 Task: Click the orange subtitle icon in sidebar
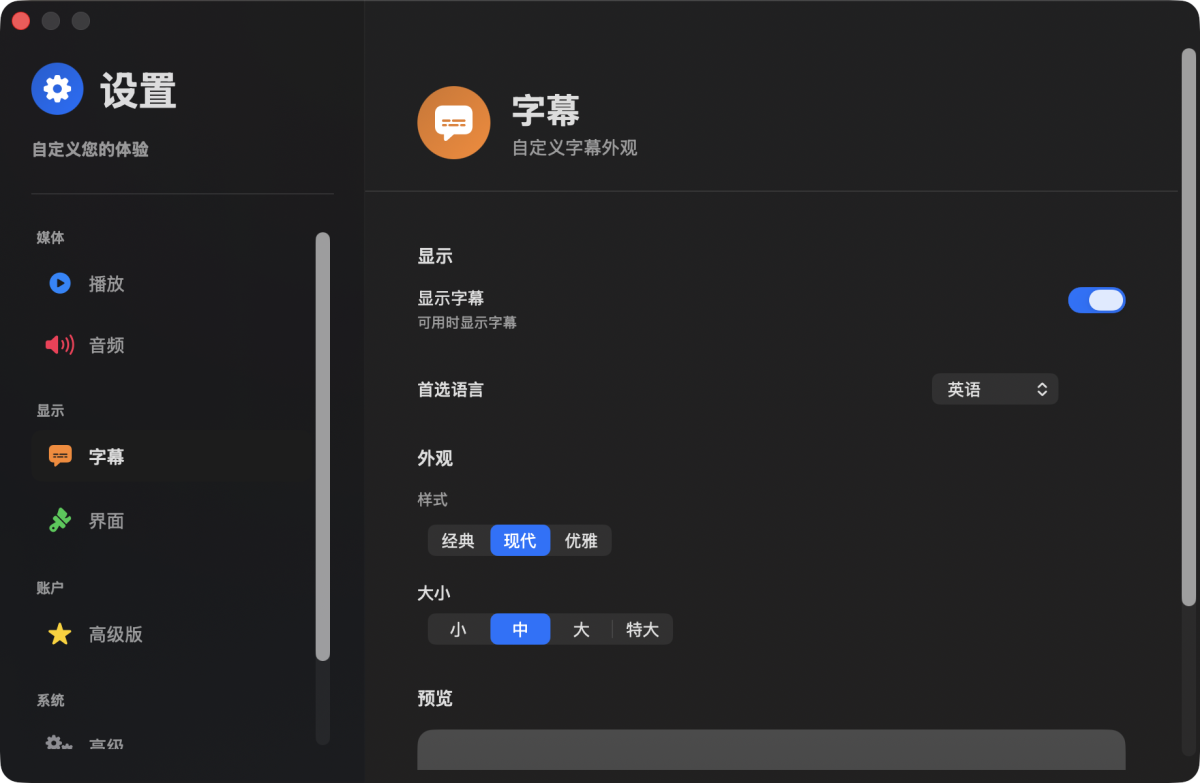(60, 457)
